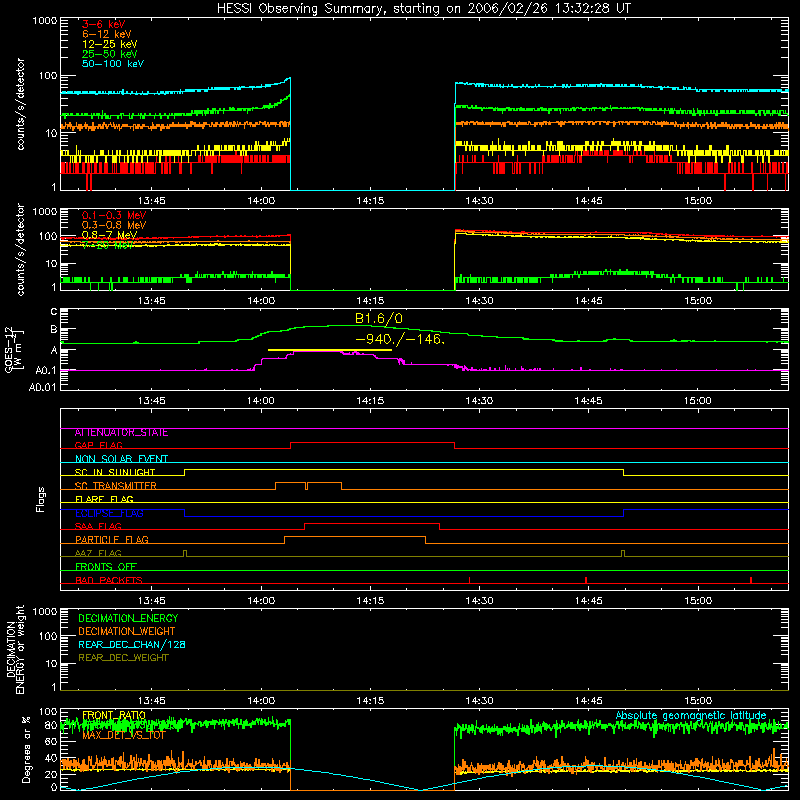The image size is (800, 800).
Task: Select the 12-25 keV legend label
Action: (x=110, y=44)
